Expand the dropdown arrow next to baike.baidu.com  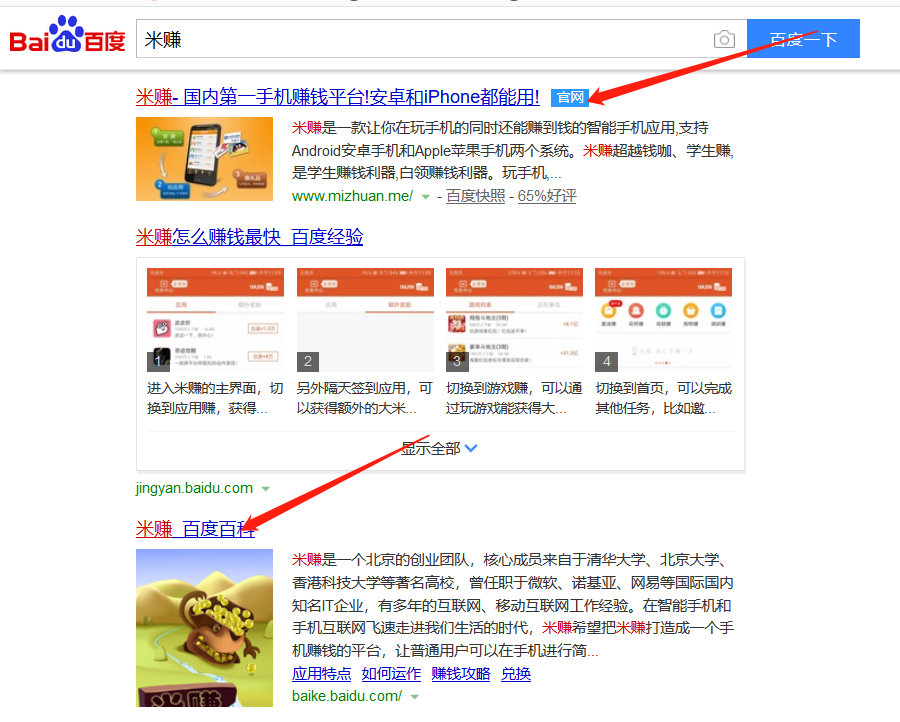coord(415,697)
